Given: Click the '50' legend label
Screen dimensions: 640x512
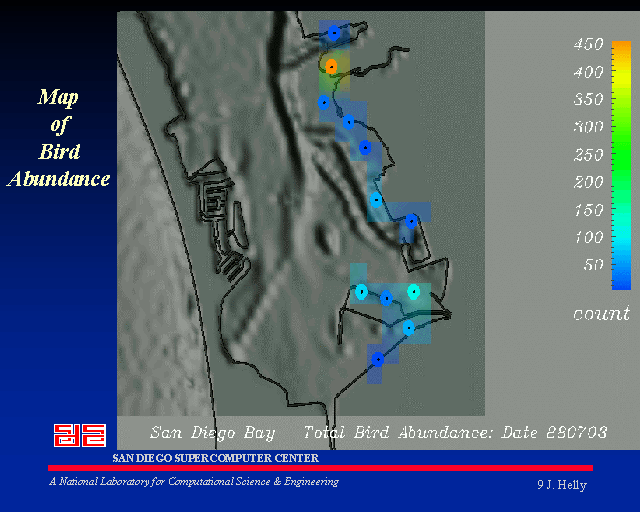Looking at the screenshot, I should point(593,265).
